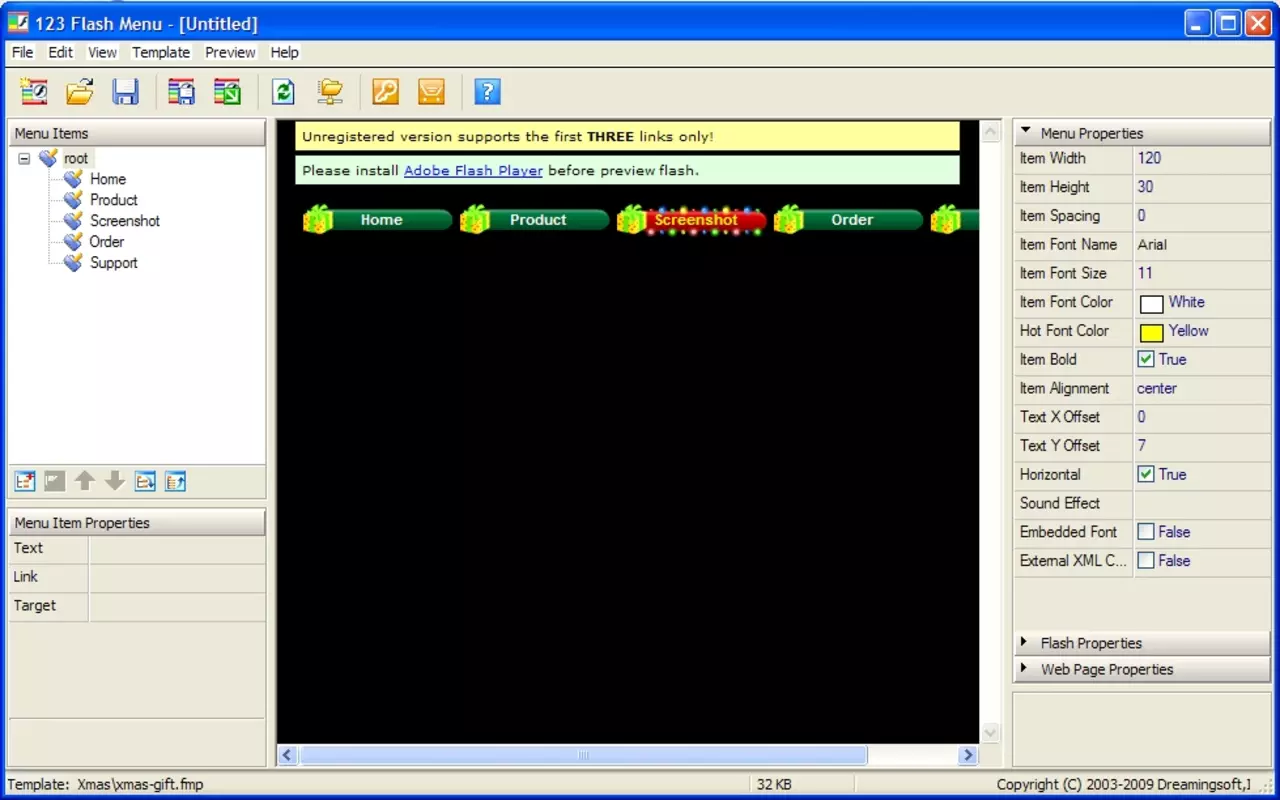Click the new flash menu toolbar icon
This screenshot has width=1280, height=800.
34,92
